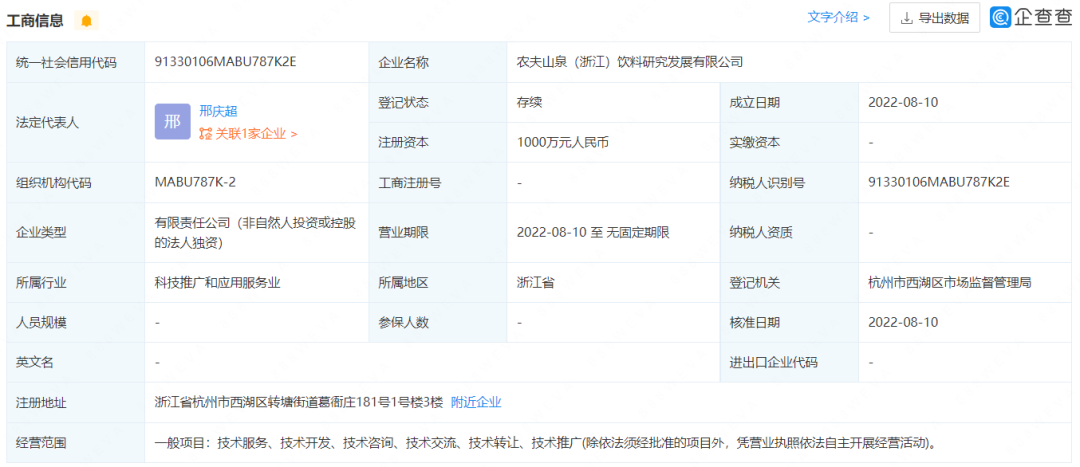Screen dimensions: 1080x467
Task: Click the 存续 registration status value
Action: pyautogui.click(x=530, y=102)
